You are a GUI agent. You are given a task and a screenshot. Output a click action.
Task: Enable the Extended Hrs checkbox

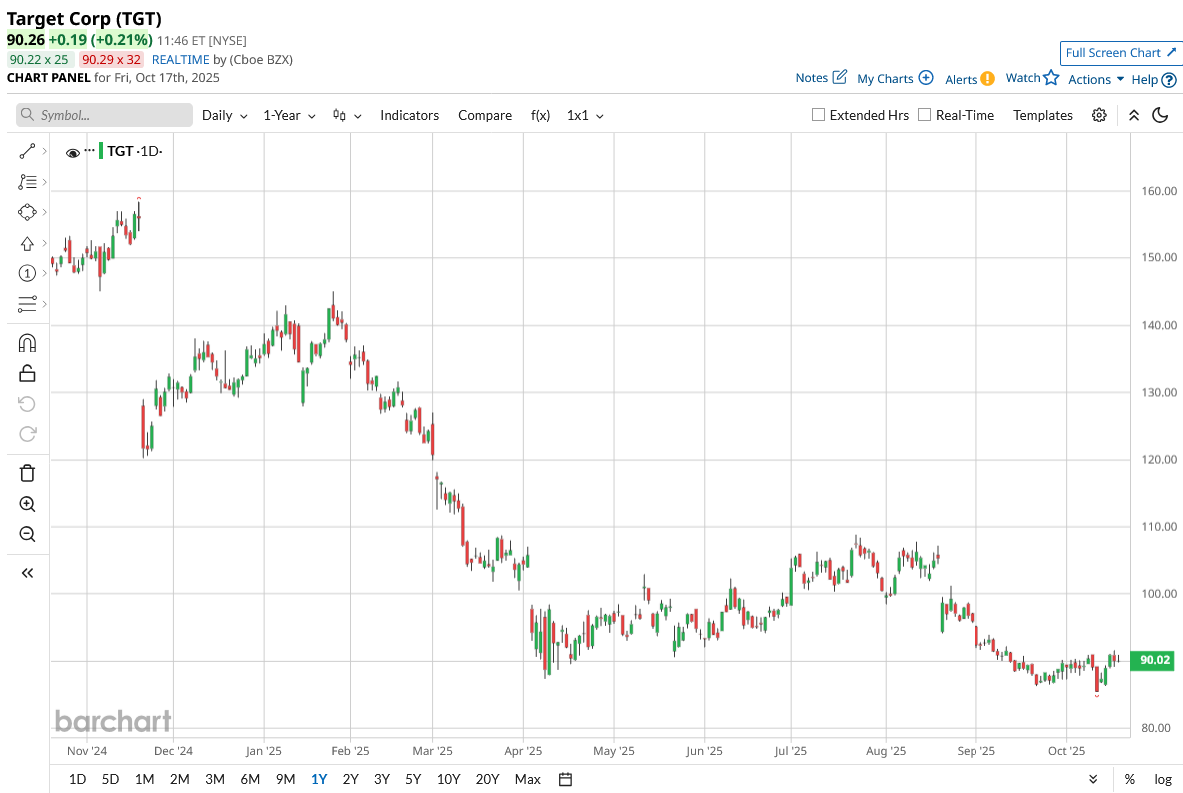click(818, 115)
